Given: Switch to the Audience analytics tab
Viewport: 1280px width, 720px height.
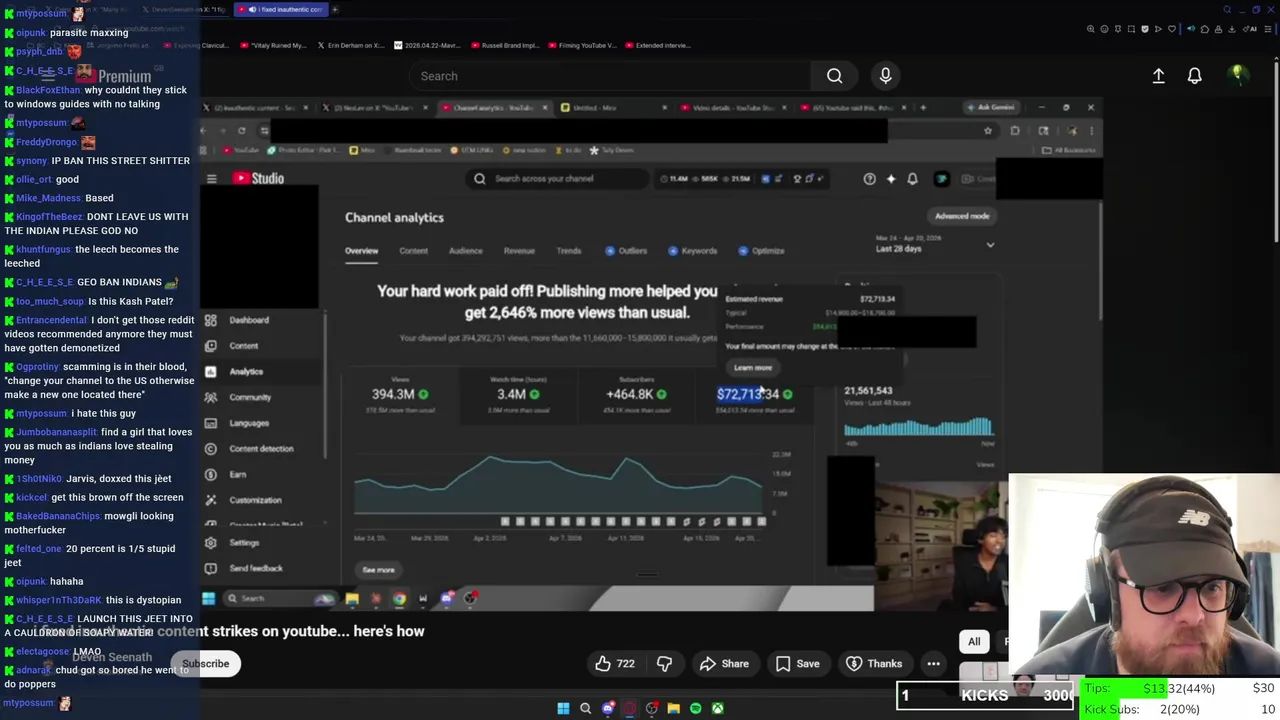Looking at the screenshot, I should point(465,251).
